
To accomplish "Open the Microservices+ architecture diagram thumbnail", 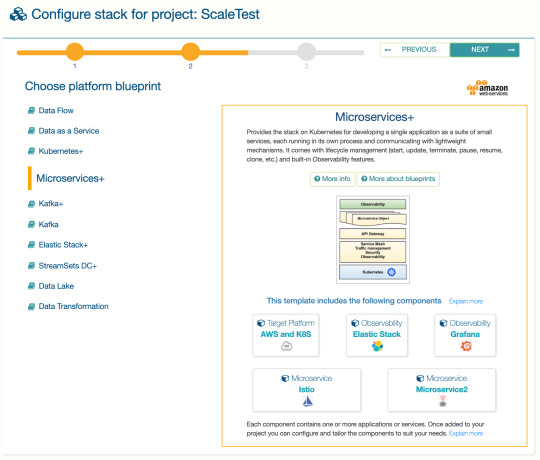I will tap(373, 240).
